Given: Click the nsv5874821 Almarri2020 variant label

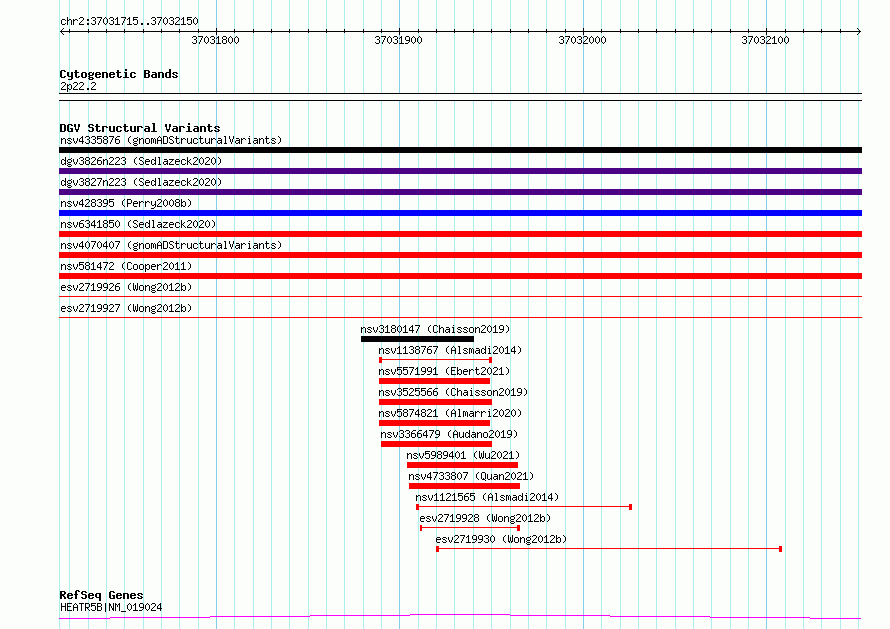Looking at the screenshot, I should (x=449, y=414).
